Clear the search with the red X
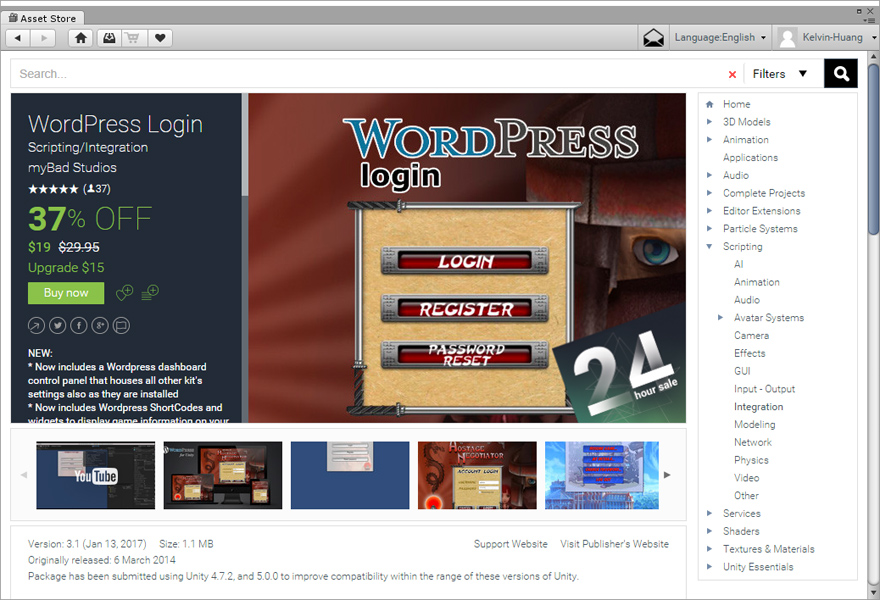Image resolution: width=880 pixels, height=600 pixels. 732,74
